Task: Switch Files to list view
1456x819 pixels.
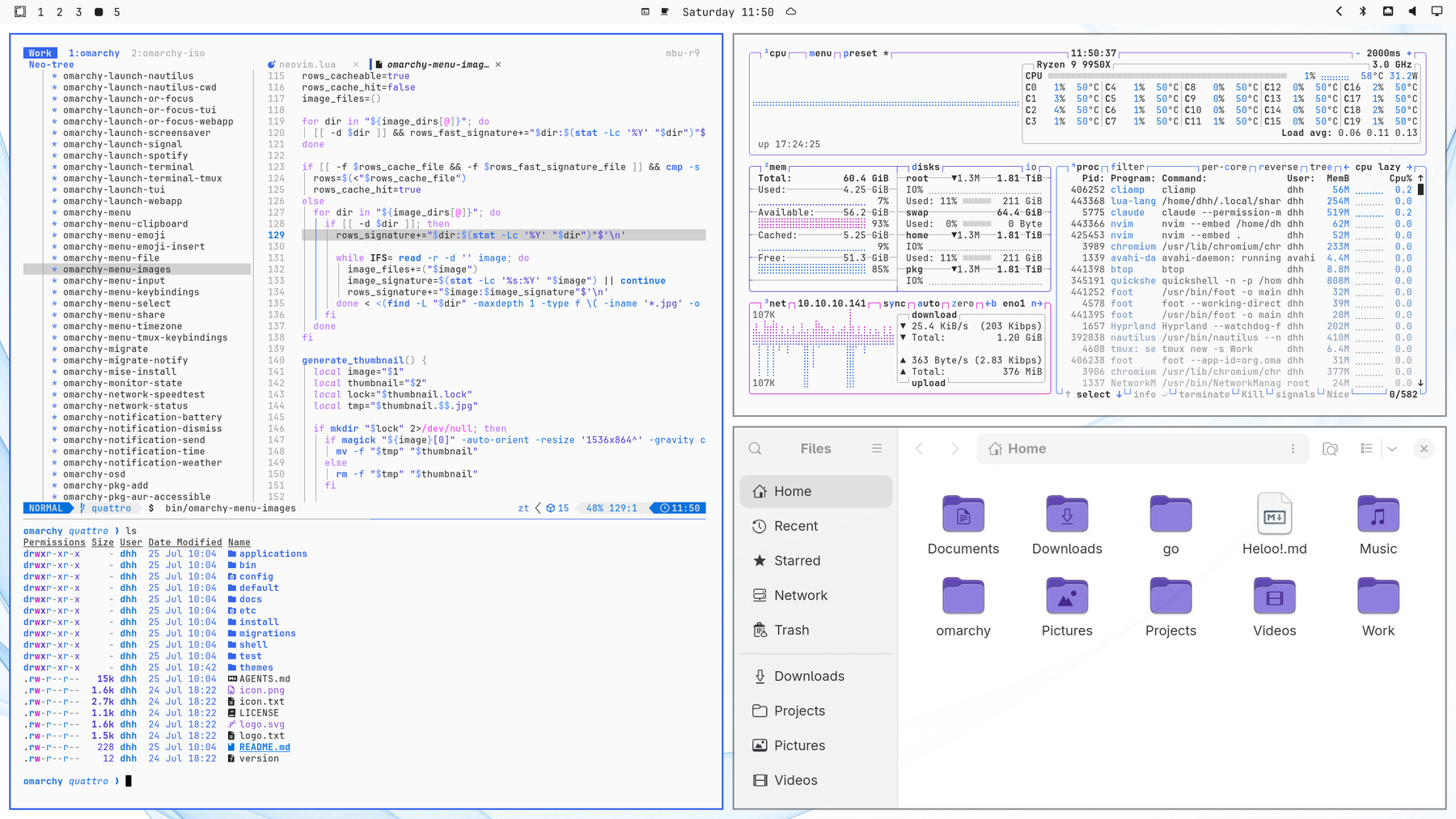Action: tap(1366, 448)
